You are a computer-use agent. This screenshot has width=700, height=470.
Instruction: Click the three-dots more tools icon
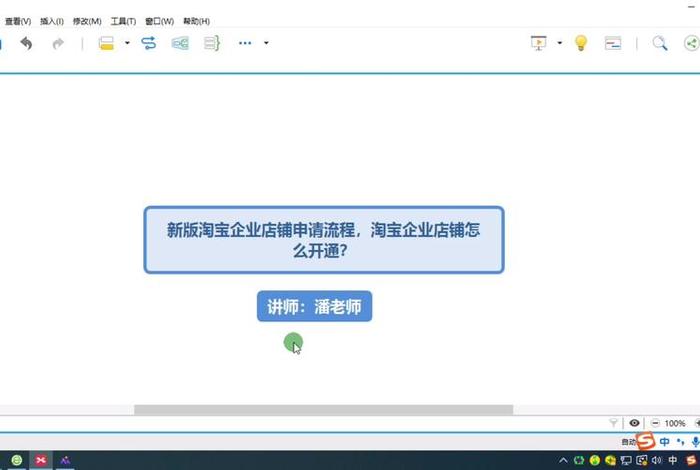tap(245, 43)
